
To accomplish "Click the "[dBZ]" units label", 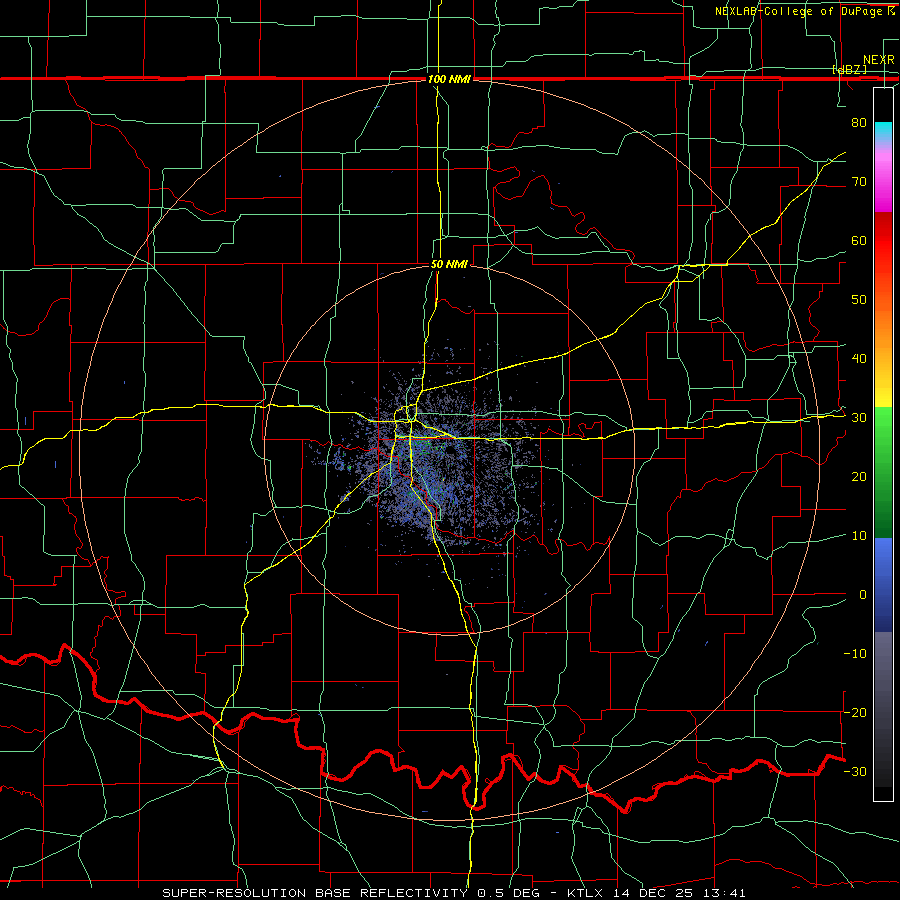I will (x=849, y=69).
